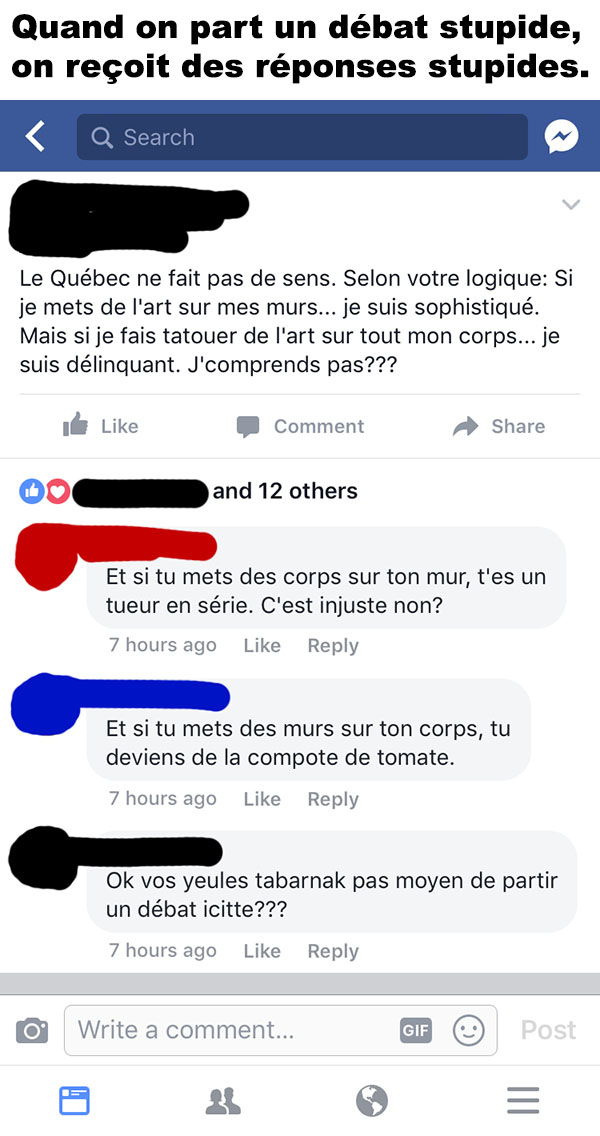
Task: Open the hamburger menu tab
Action: (x=522, y=1100)
